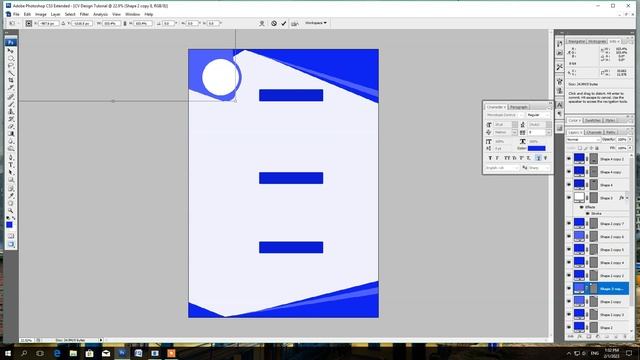Click the trash icon in Layers panel

[625, 337]
